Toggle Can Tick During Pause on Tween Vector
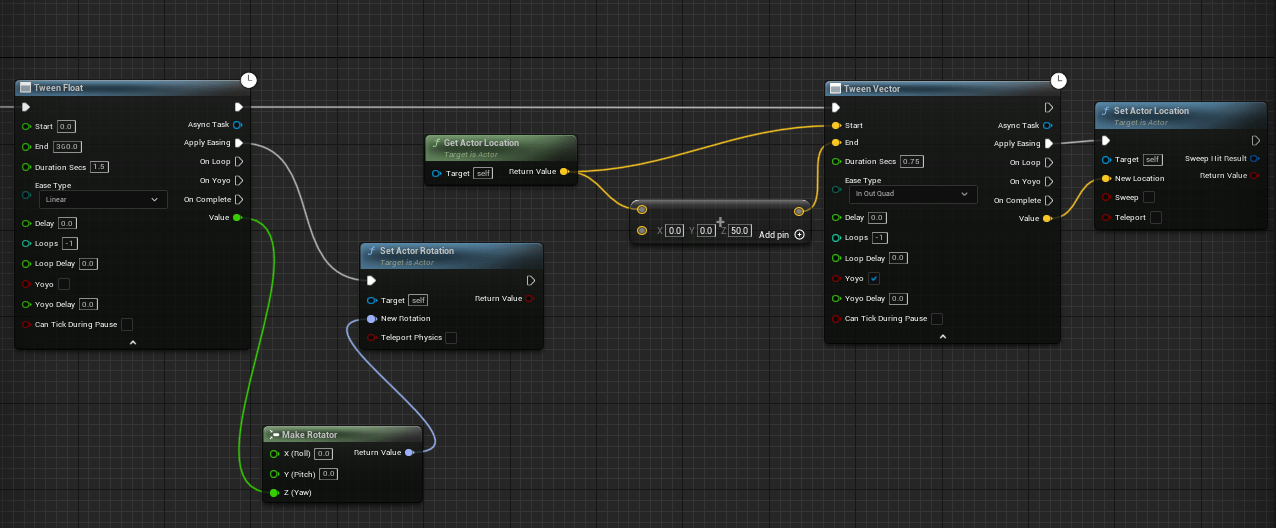 937,319
